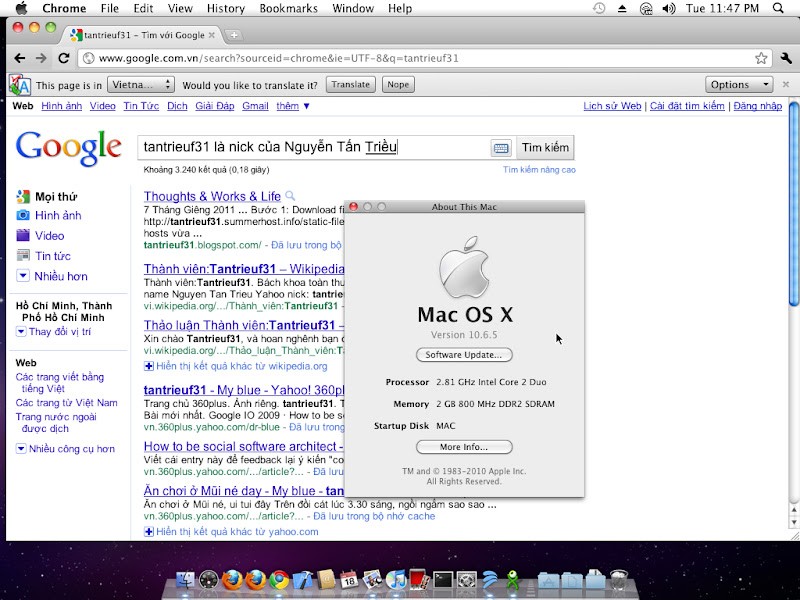Click the eject icon in menu bar
The width and height of the screenshot is (800, 600).
622,9
